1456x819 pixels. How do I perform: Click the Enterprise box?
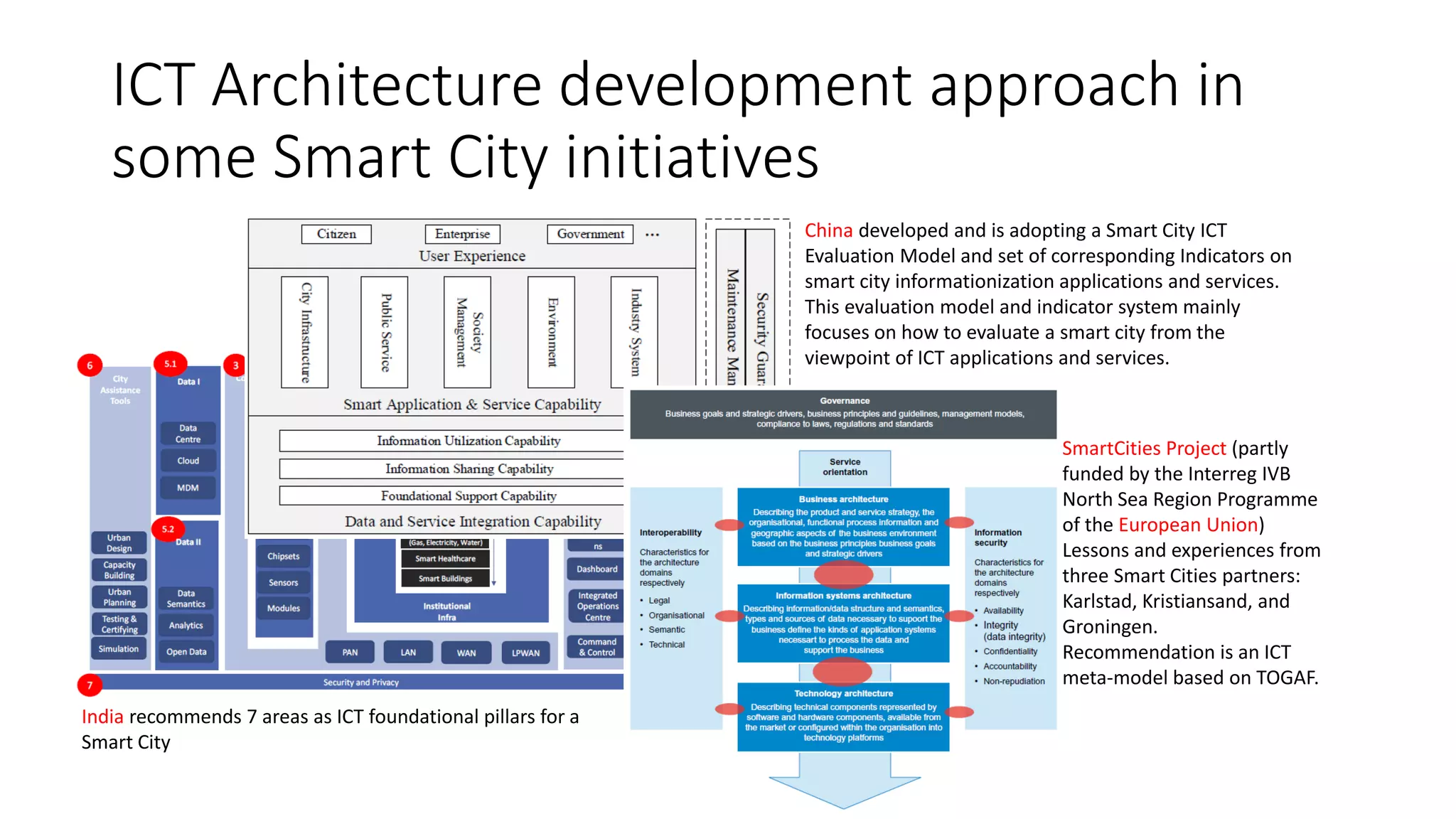462,234
